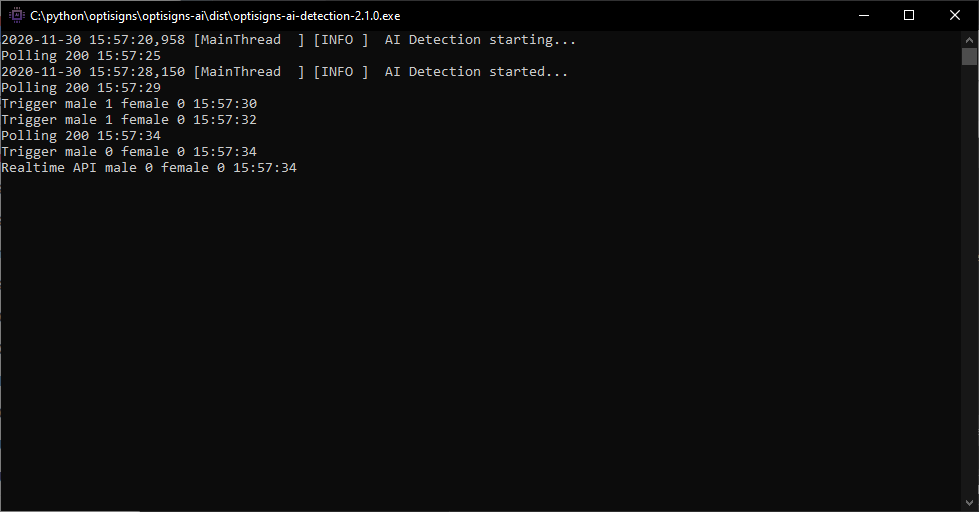Open the console window system menu icon
979x512 pixels.
(x=15, y=15)
